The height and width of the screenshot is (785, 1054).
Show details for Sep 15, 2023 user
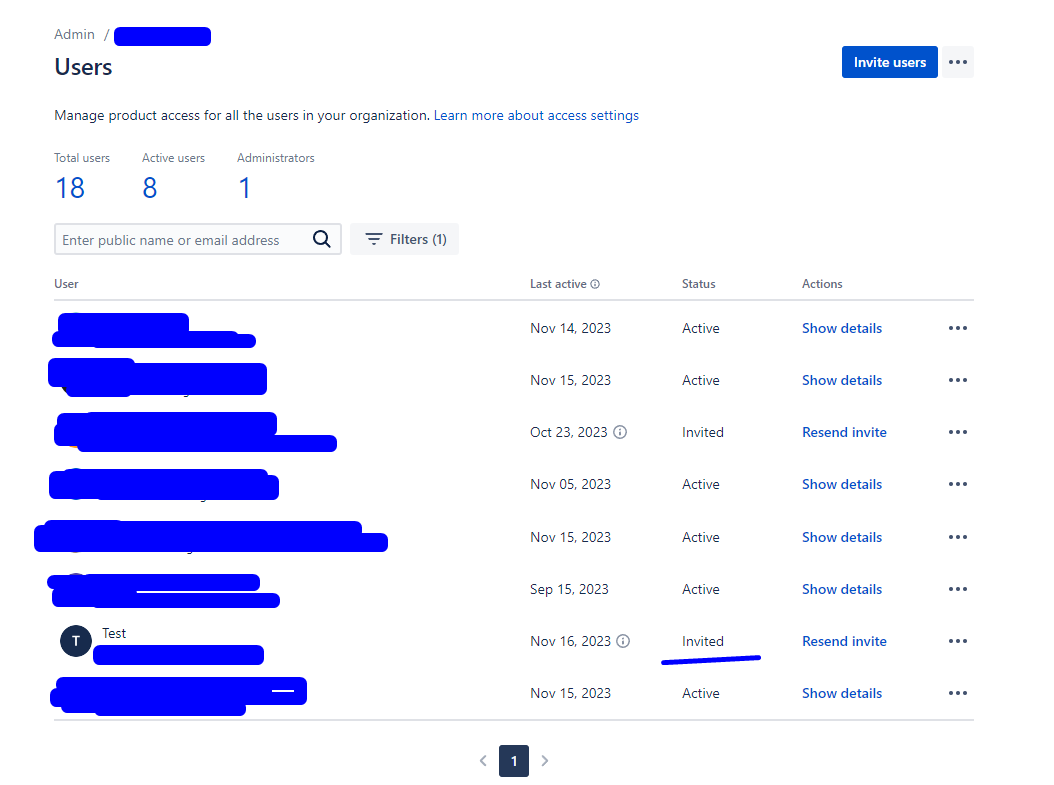point(842,589)
